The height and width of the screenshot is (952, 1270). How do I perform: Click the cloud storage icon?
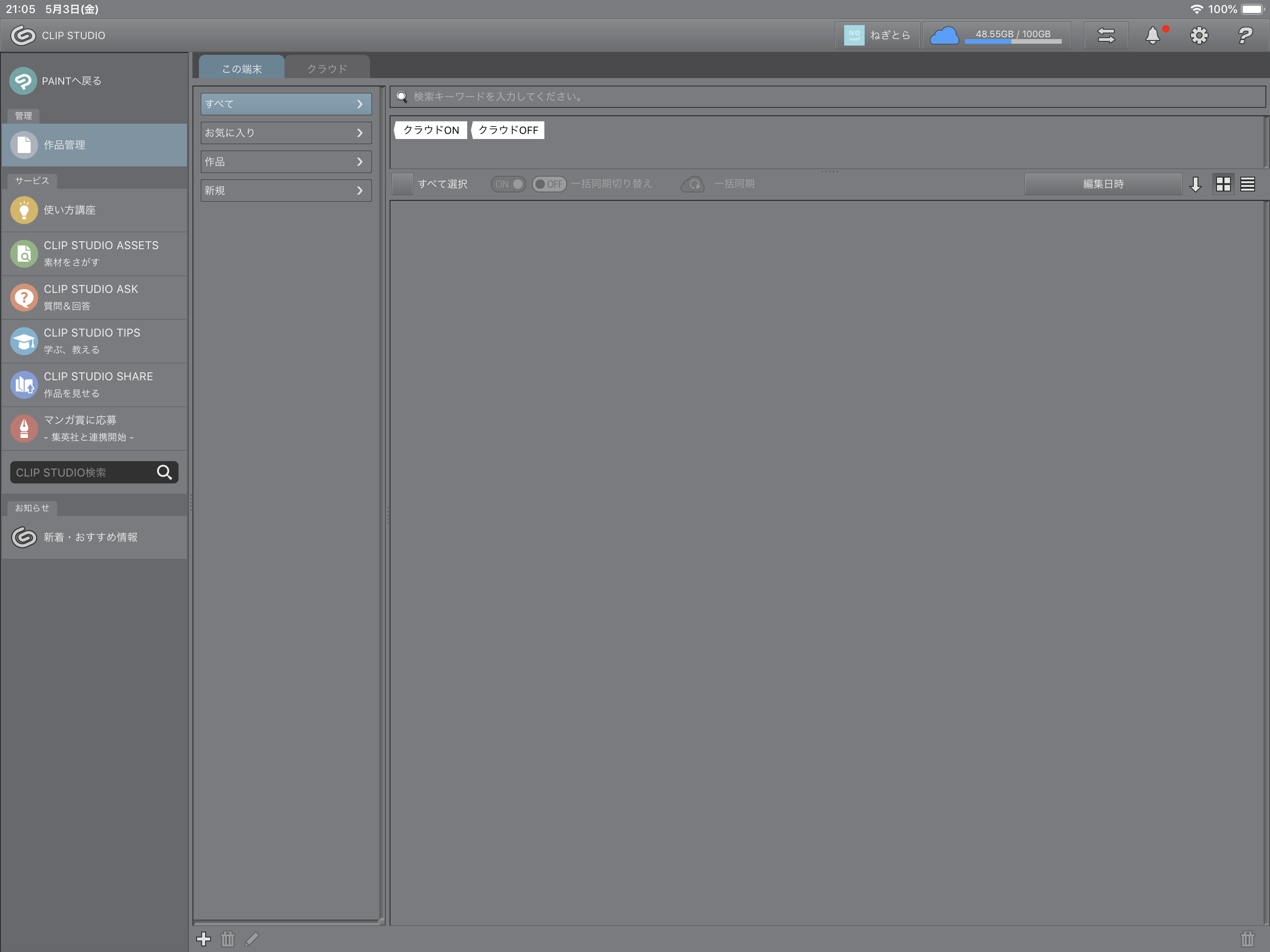[x=944, y=36]
